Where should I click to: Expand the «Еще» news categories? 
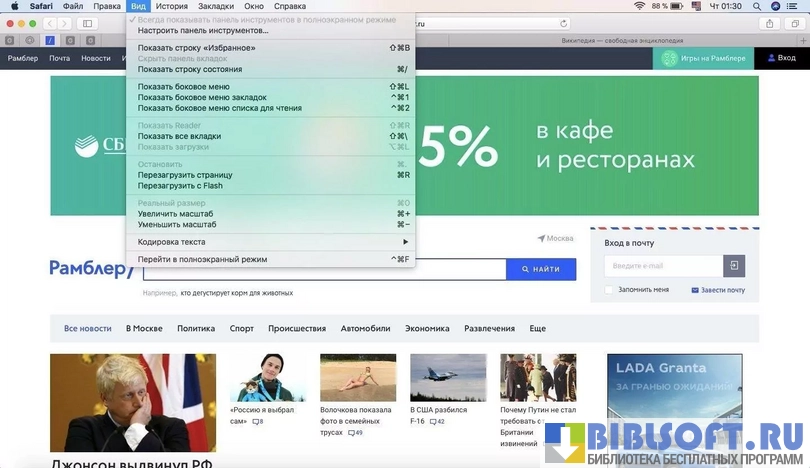tap(537, 328)
